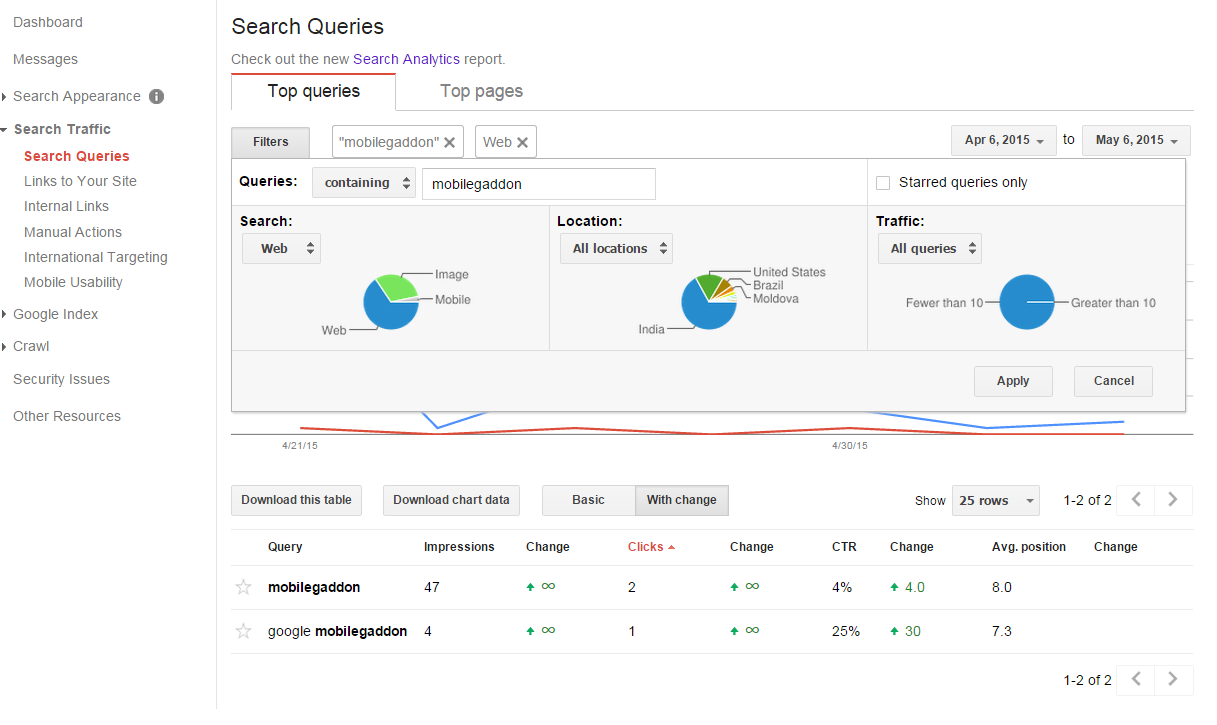Open the Traffic All queries dropdown
The width and height of the screenshot is (1217, 725).
point(930,248)
